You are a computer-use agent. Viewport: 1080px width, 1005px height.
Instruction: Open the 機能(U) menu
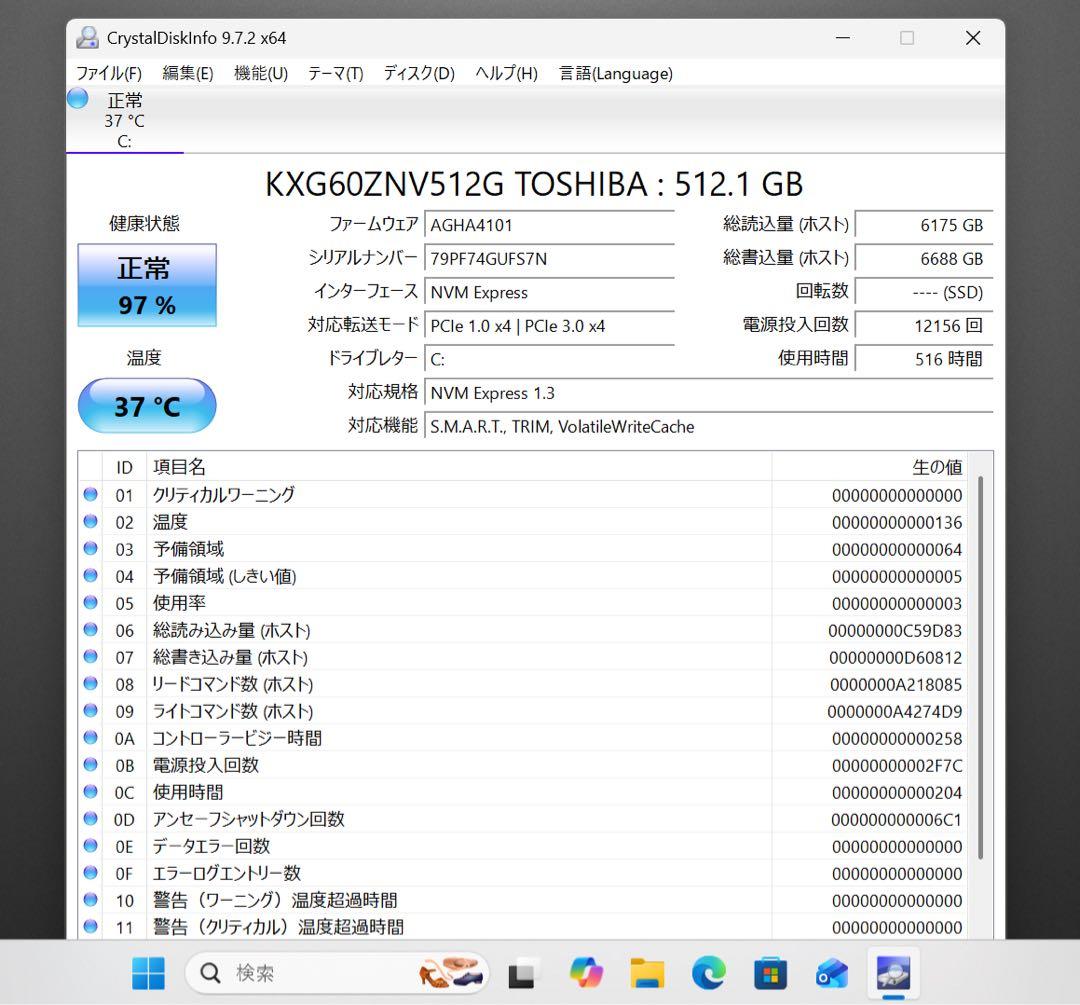tap(259, 73)
